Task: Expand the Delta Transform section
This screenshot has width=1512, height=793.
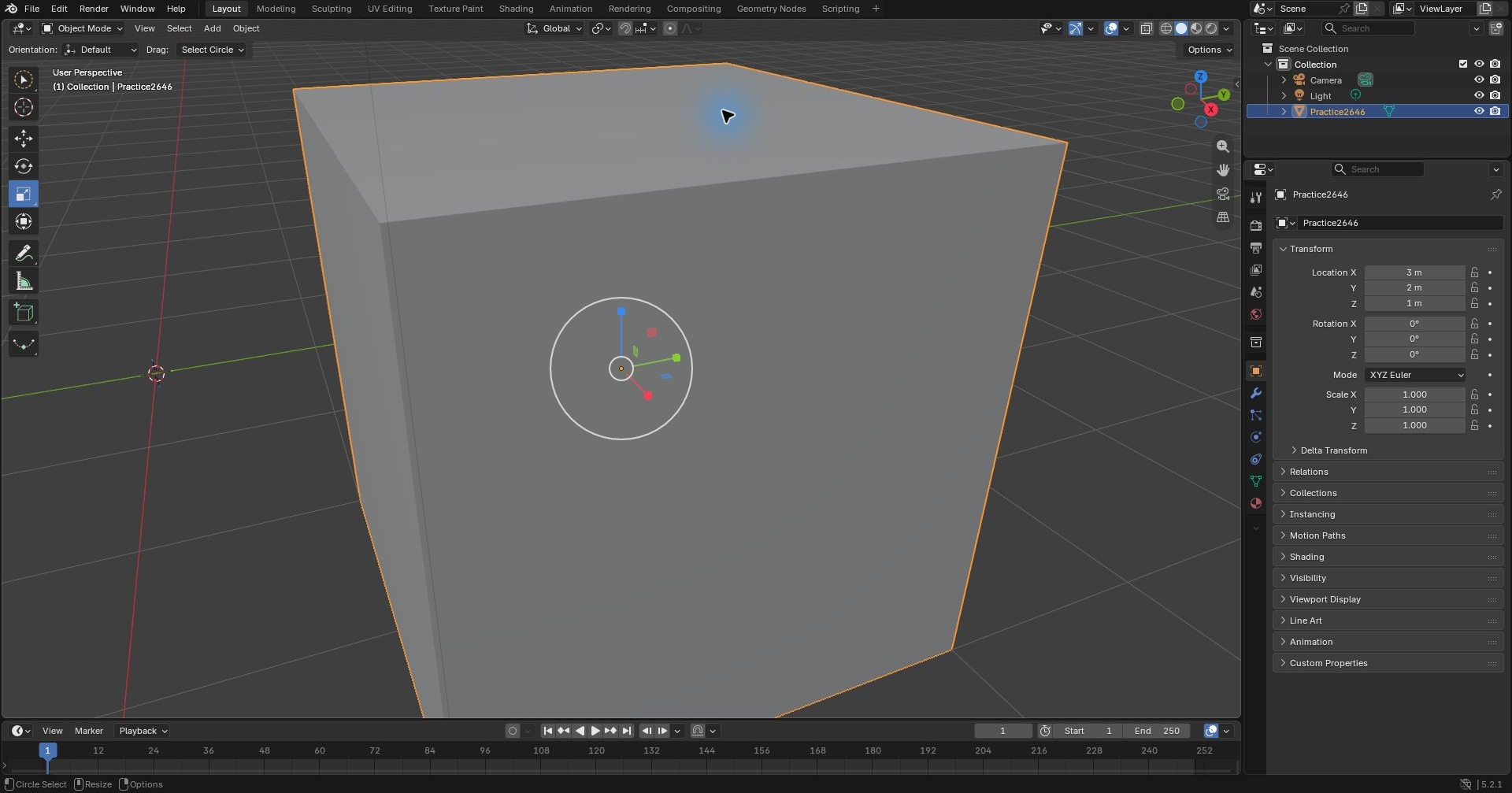Action: [x=1333, y=450]
